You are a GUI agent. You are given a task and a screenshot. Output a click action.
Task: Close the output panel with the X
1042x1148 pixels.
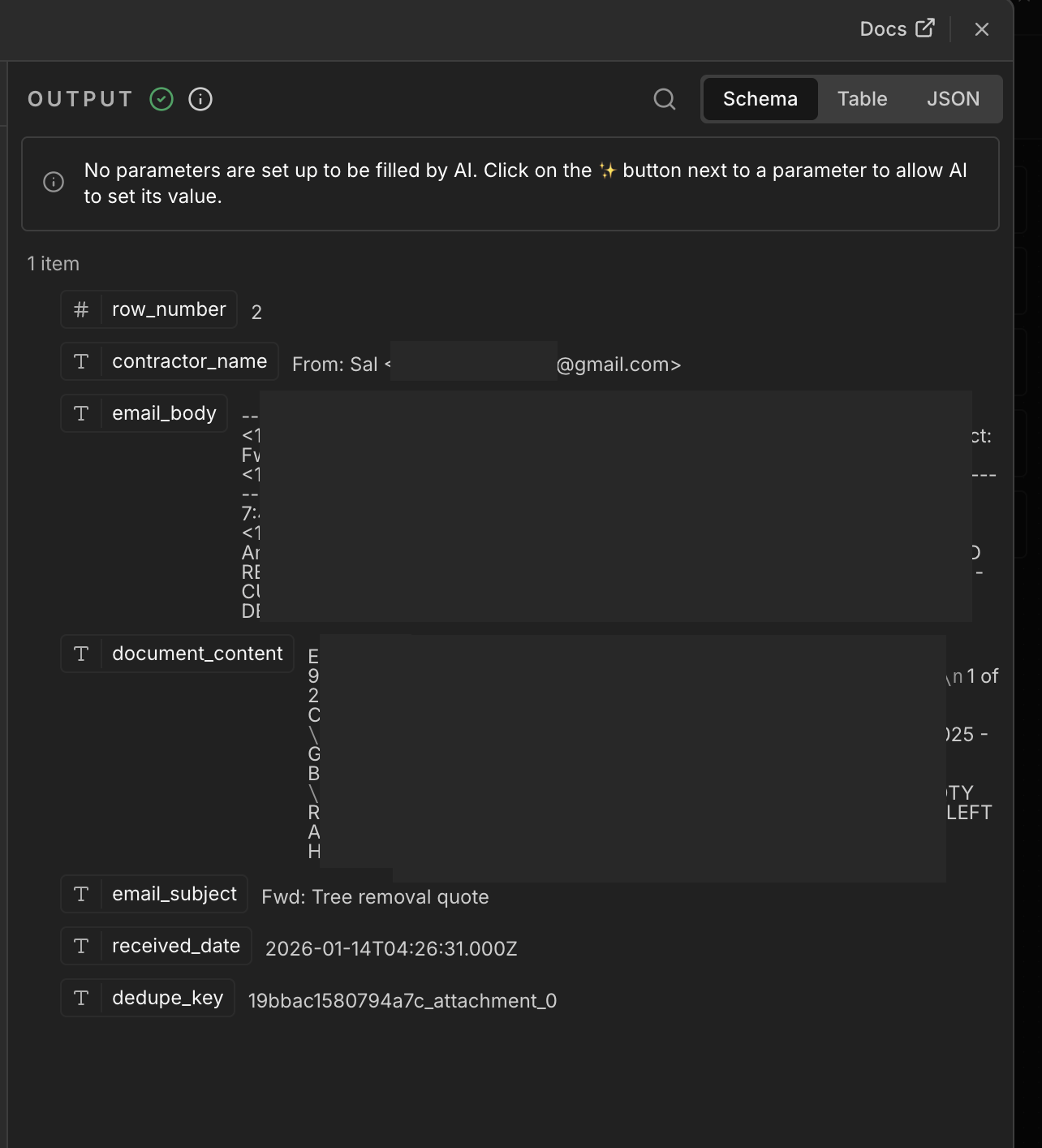tap(982, 29)
